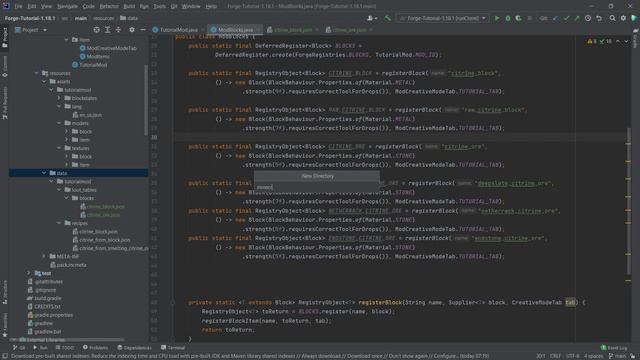This screenshot has width=640, height=360.
Task: Expand the blockstates folder
Action: [59, 98]
